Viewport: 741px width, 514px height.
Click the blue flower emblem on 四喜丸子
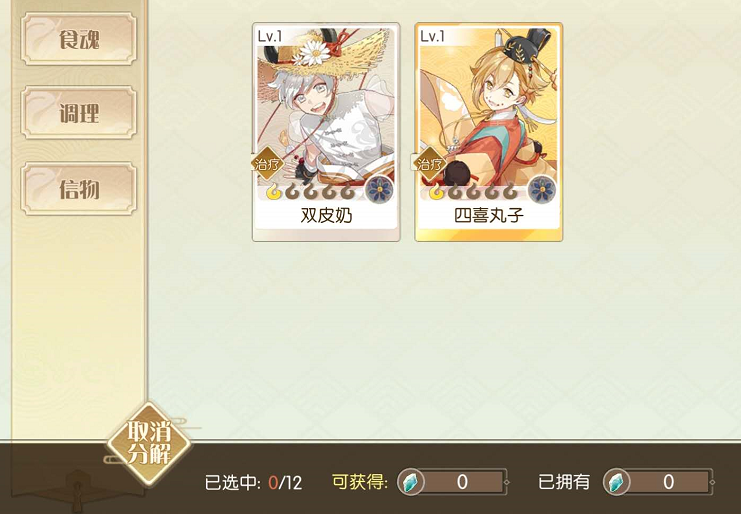(542, 190)
